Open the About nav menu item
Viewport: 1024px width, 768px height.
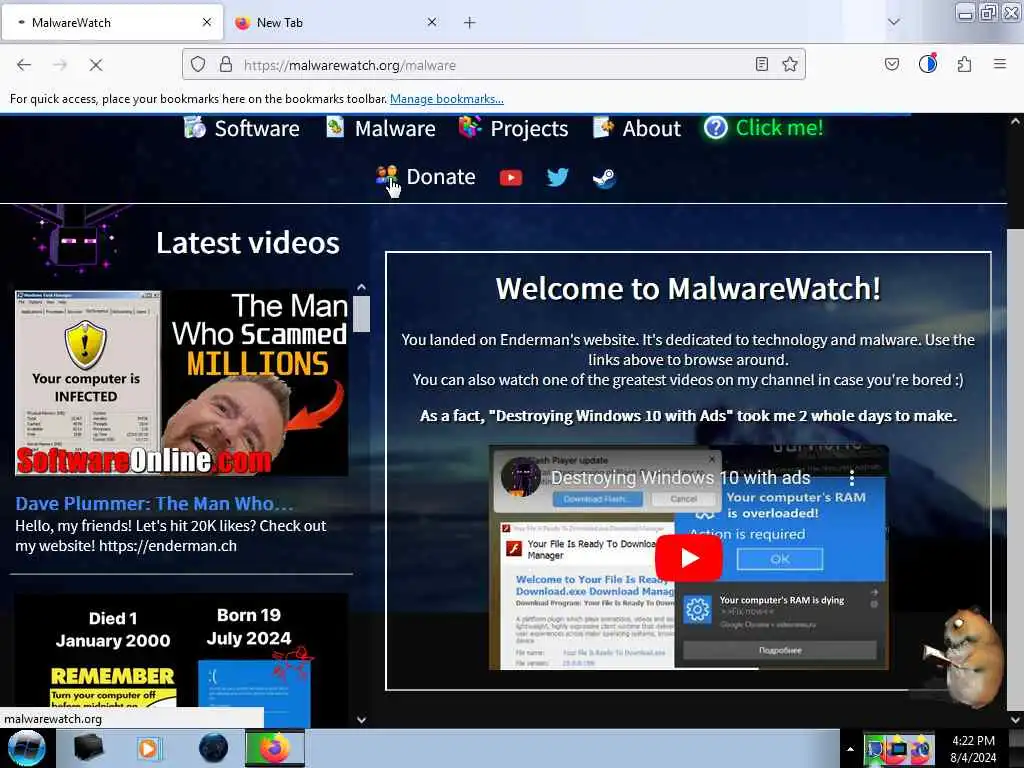[x=637, y=128]
